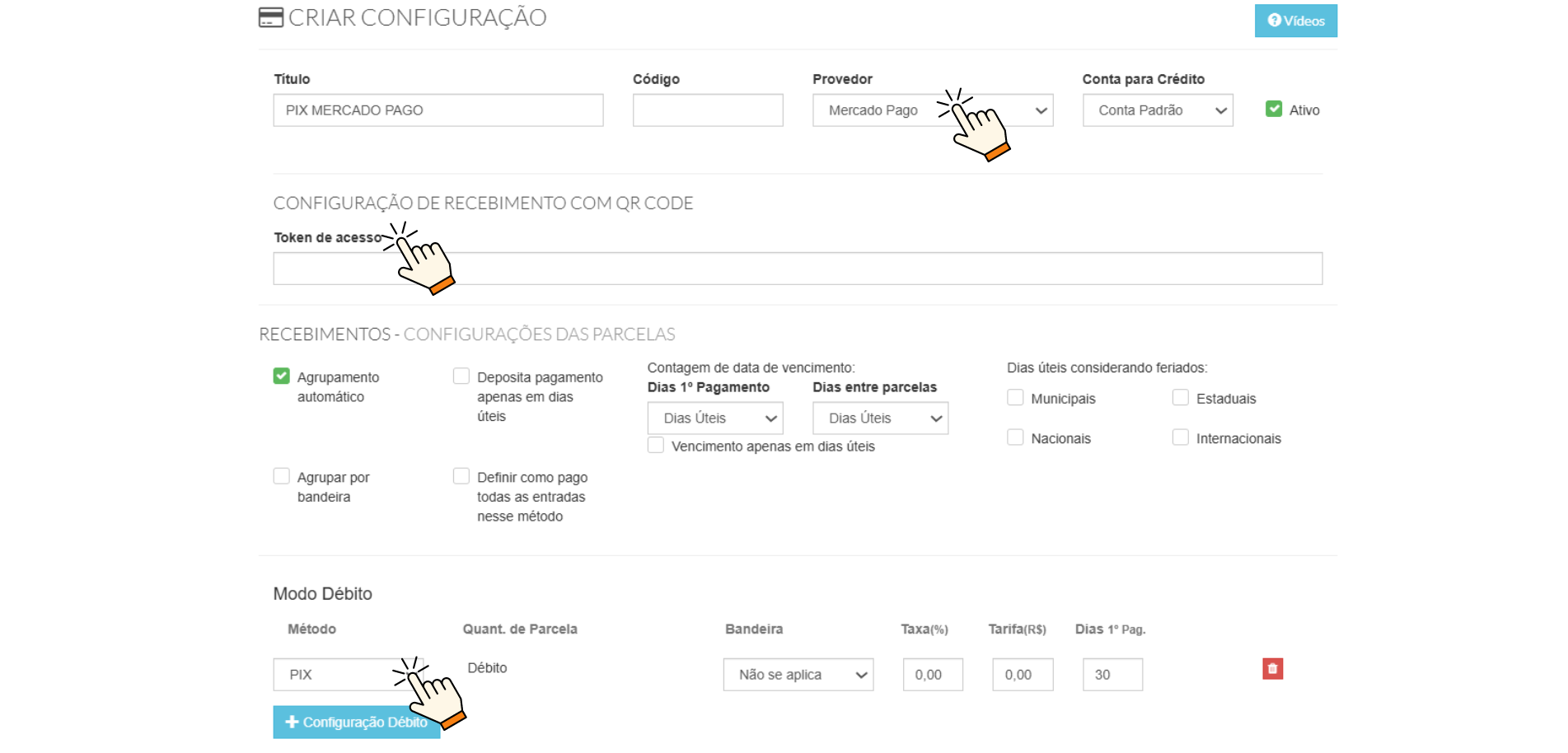1568x753 pixels.
Task: Tick the Estaduais holidays checkbox
Action: (1181, 398)
